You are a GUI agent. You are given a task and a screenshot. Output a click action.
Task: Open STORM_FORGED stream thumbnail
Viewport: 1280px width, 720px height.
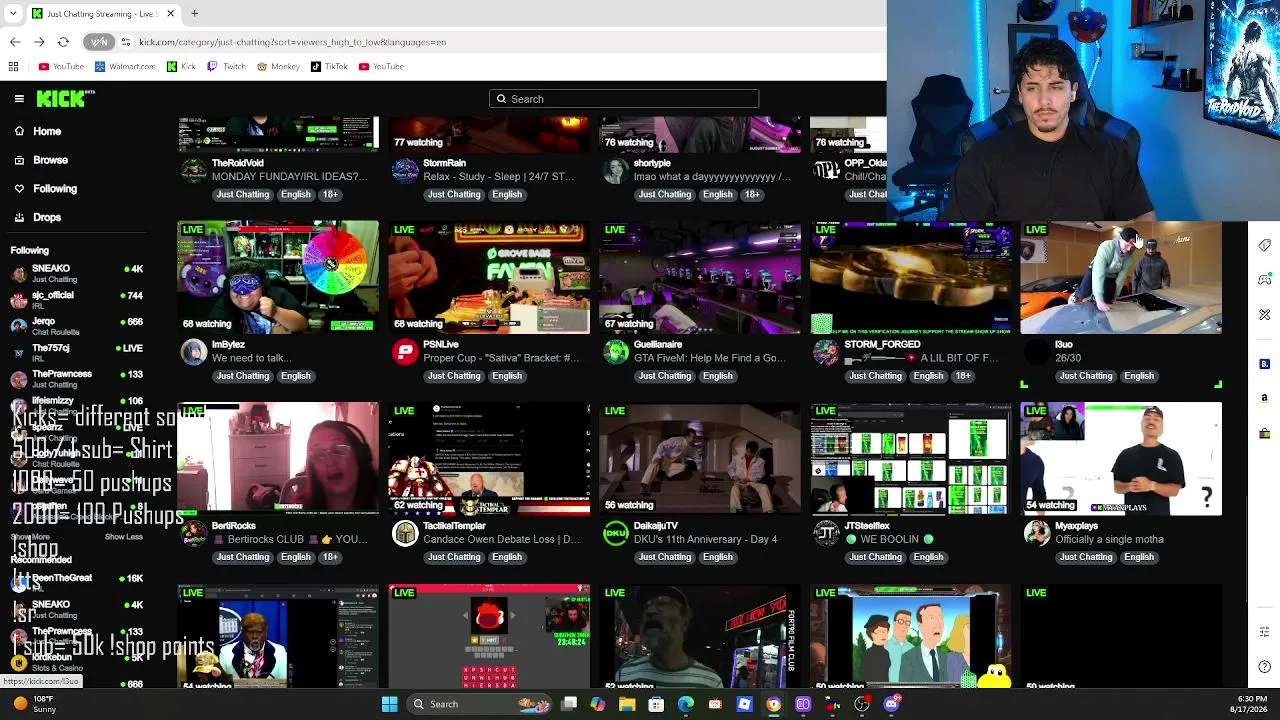[x=911, y=277]
